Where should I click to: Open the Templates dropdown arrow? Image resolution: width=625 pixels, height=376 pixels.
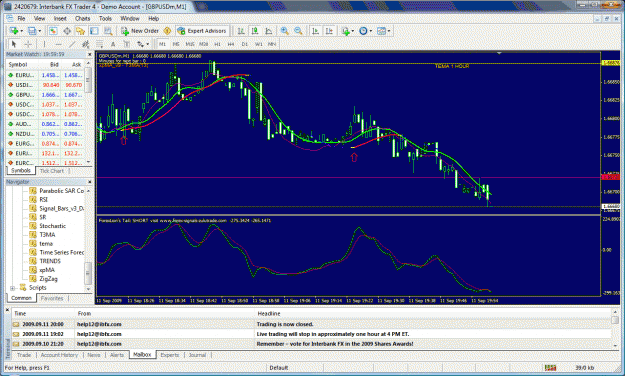[x=389, y=31]
